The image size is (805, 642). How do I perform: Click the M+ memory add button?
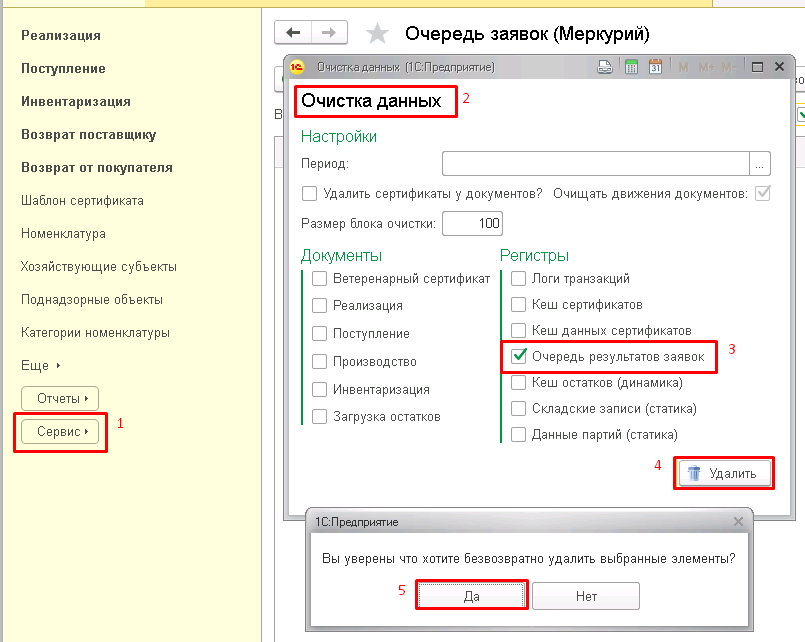[x=706, y=67]
